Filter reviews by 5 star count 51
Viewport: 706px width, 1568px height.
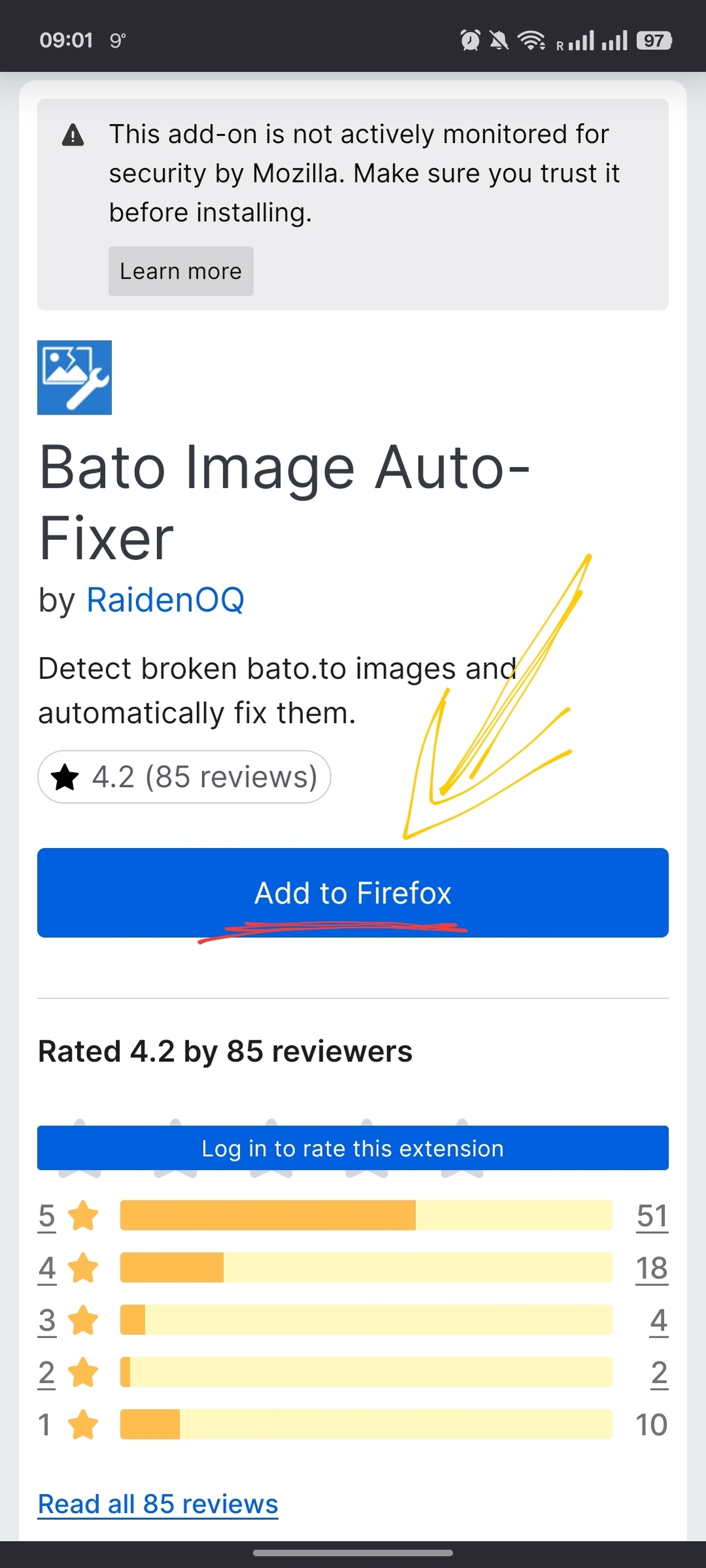click(652, 1216)
